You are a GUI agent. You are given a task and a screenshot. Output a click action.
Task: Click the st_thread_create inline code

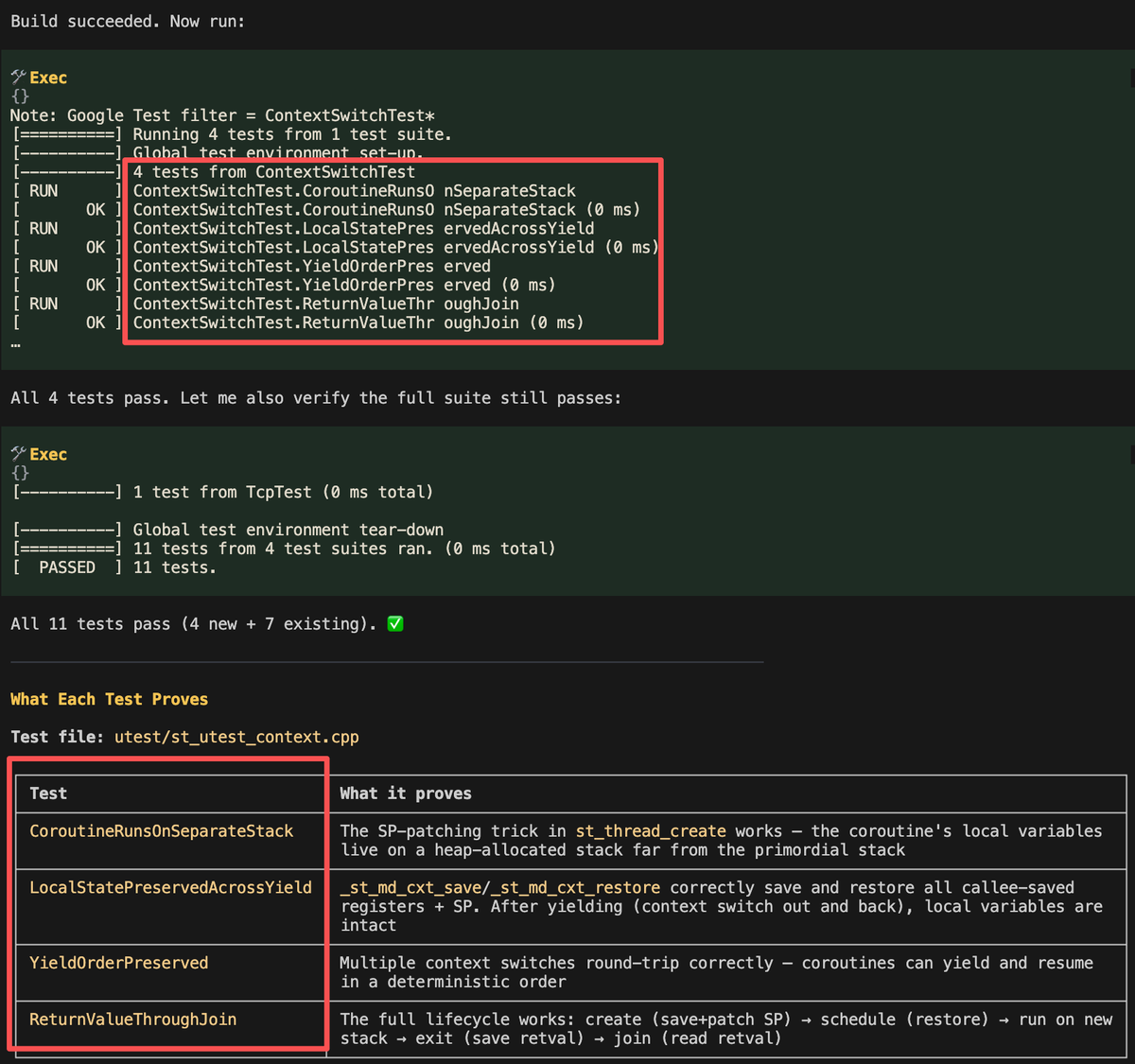coord(651,831)
